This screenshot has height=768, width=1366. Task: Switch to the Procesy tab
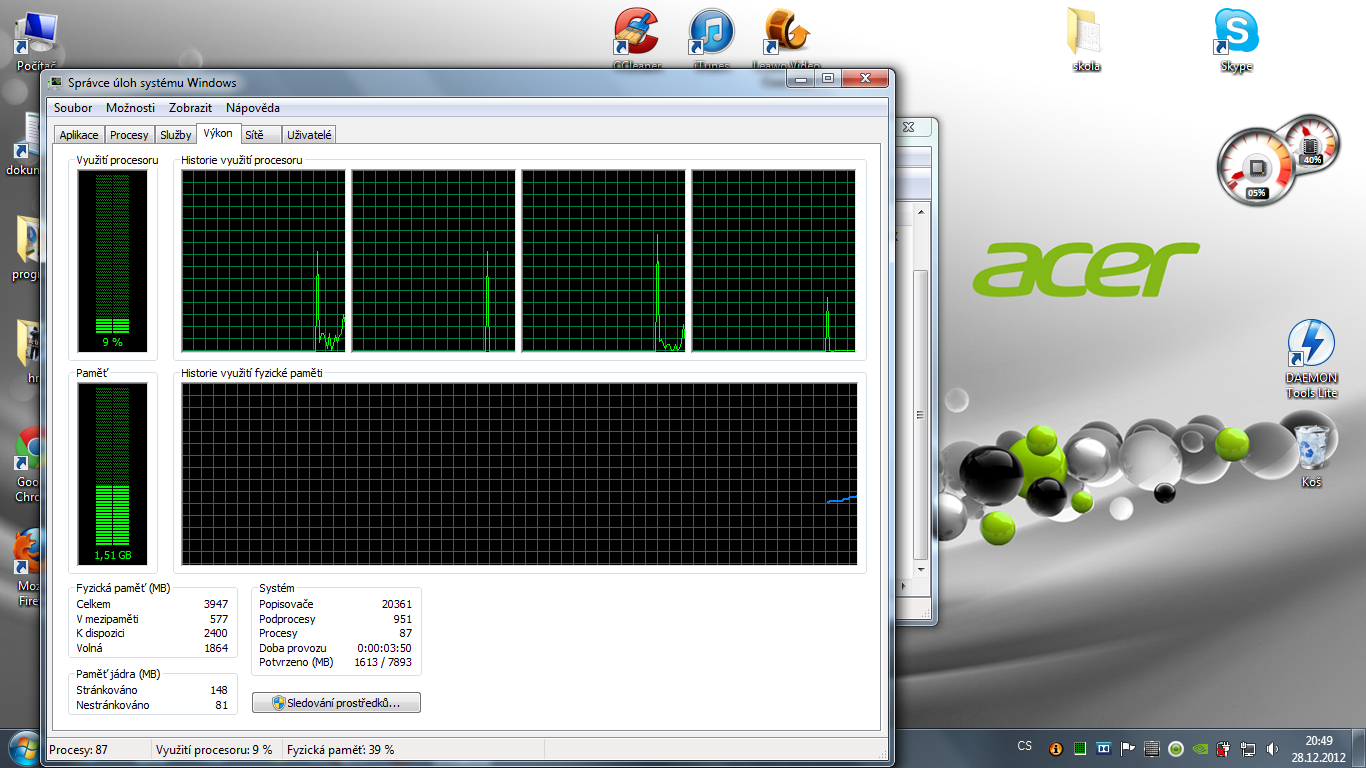coord(129,135)
